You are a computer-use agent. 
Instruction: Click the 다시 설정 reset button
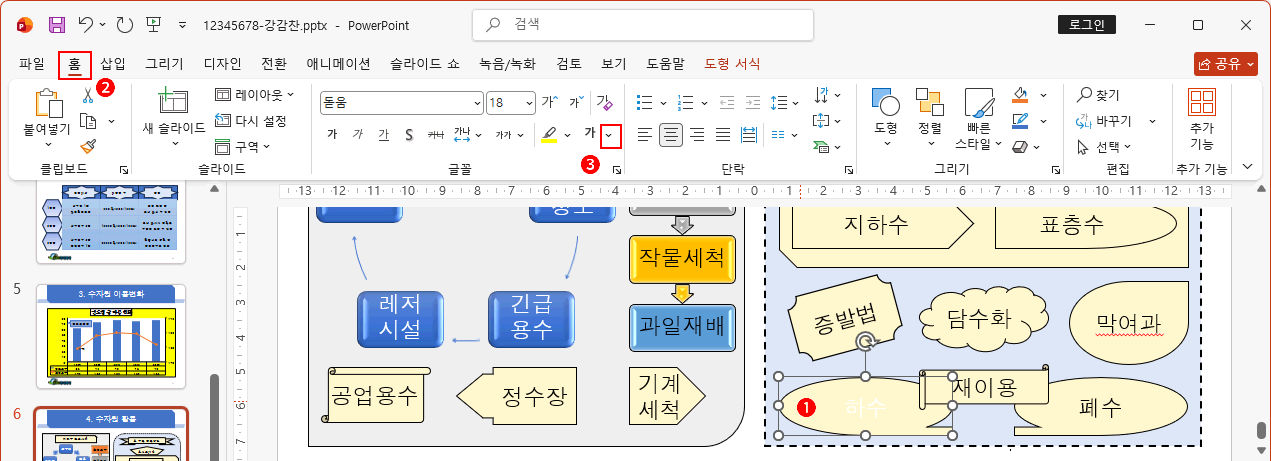(252, 121)
